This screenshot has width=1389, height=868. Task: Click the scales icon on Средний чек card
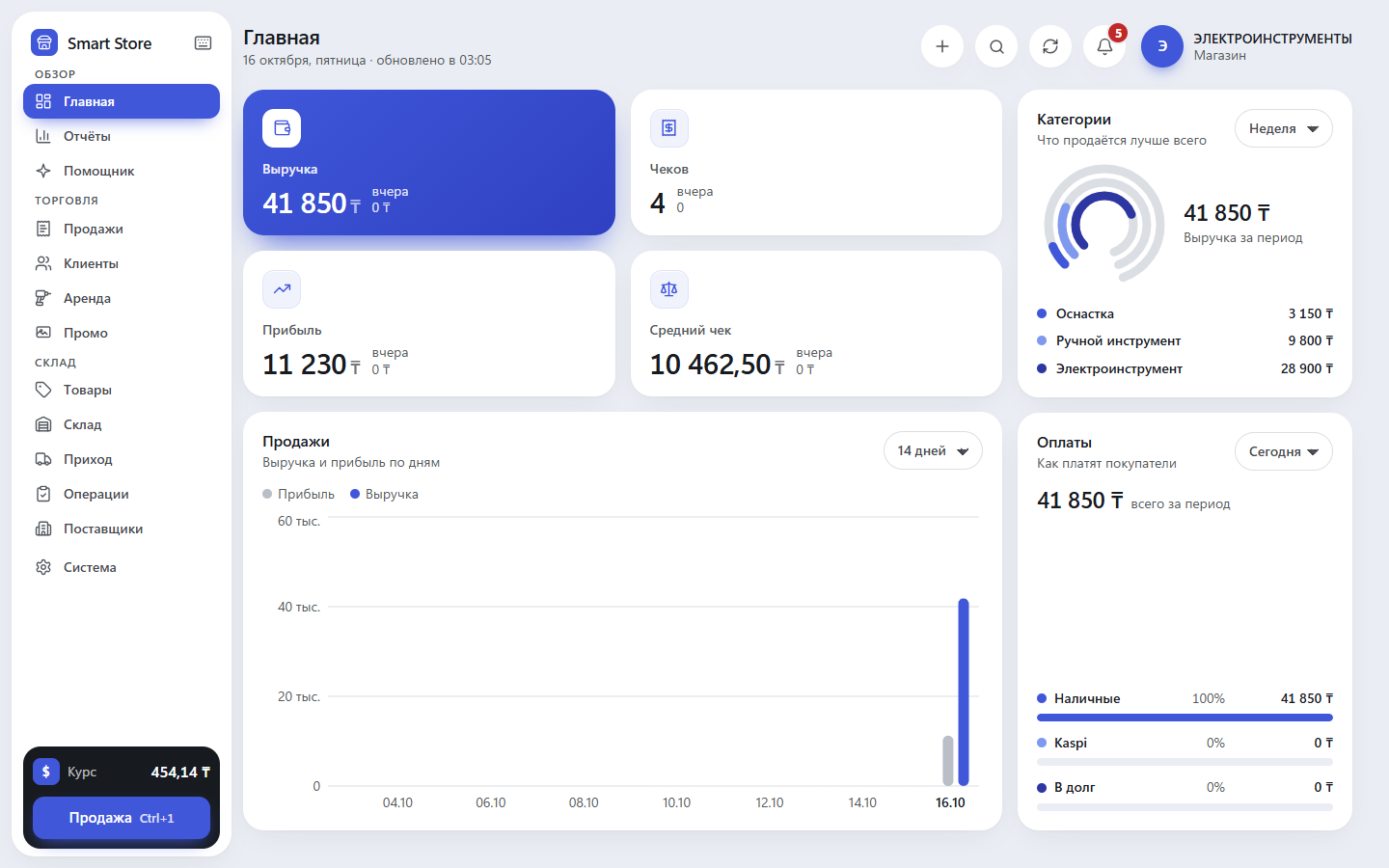pyautogui.click(x=669, y=289)
